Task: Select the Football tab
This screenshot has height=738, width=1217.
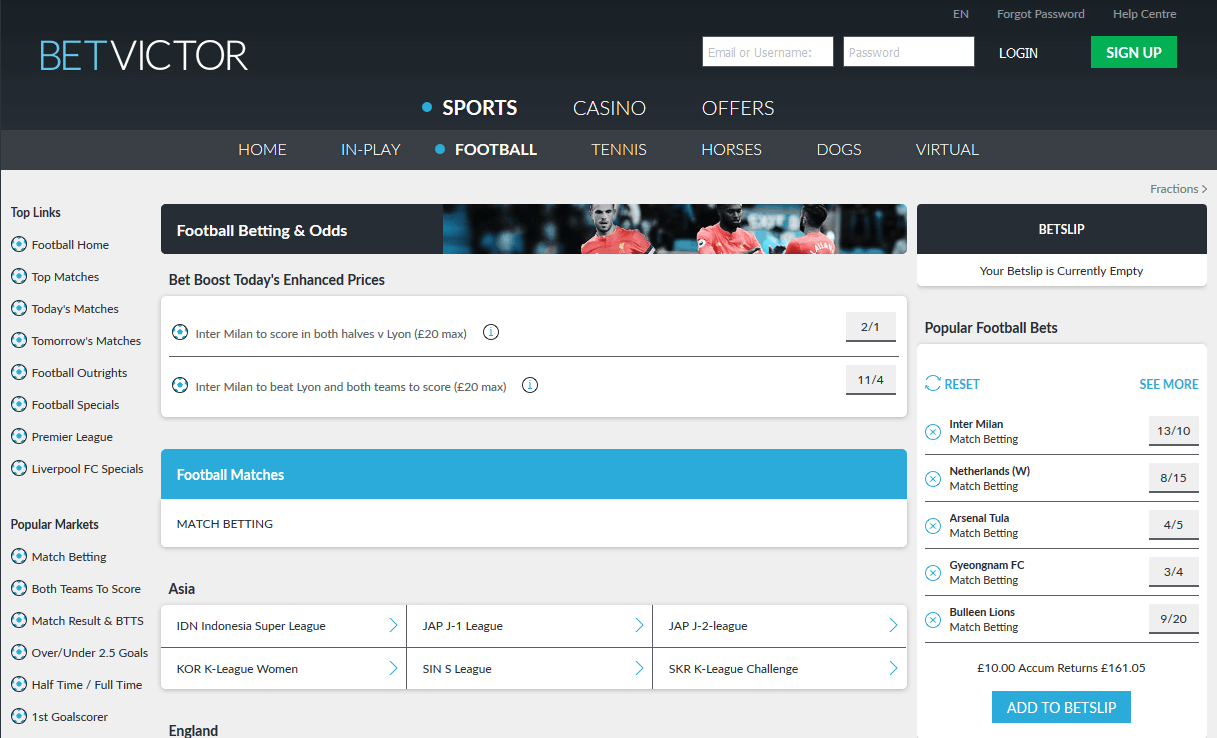Action: click(x=496, y=150)
